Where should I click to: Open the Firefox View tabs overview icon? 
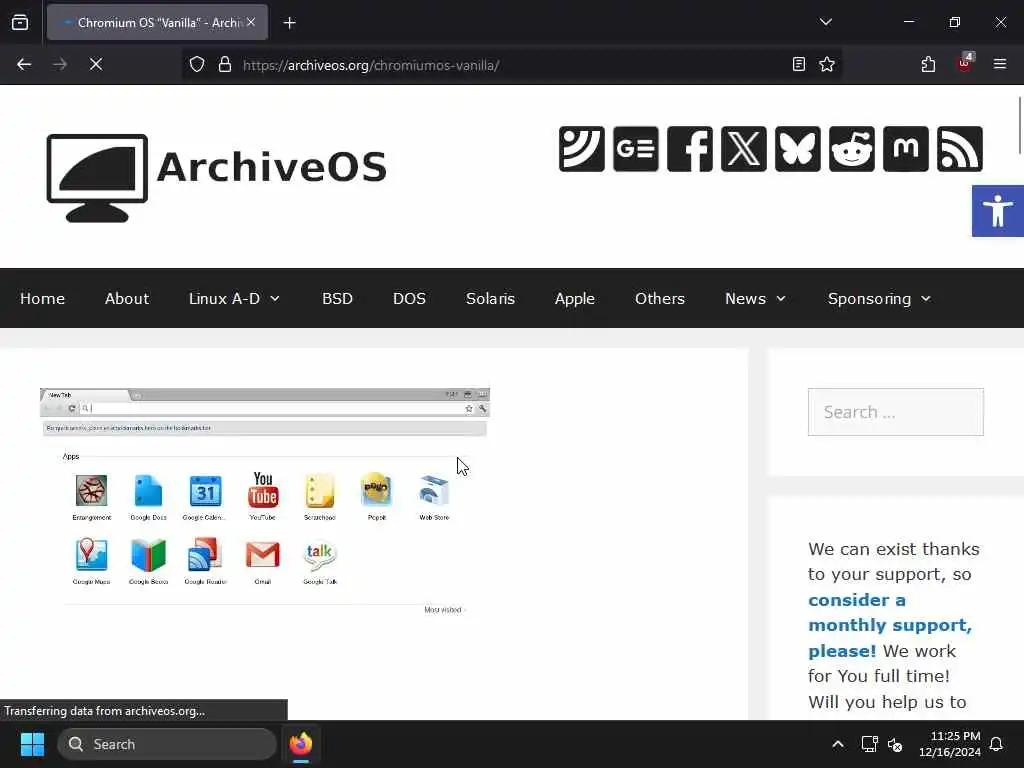click(x=20, y=22)
